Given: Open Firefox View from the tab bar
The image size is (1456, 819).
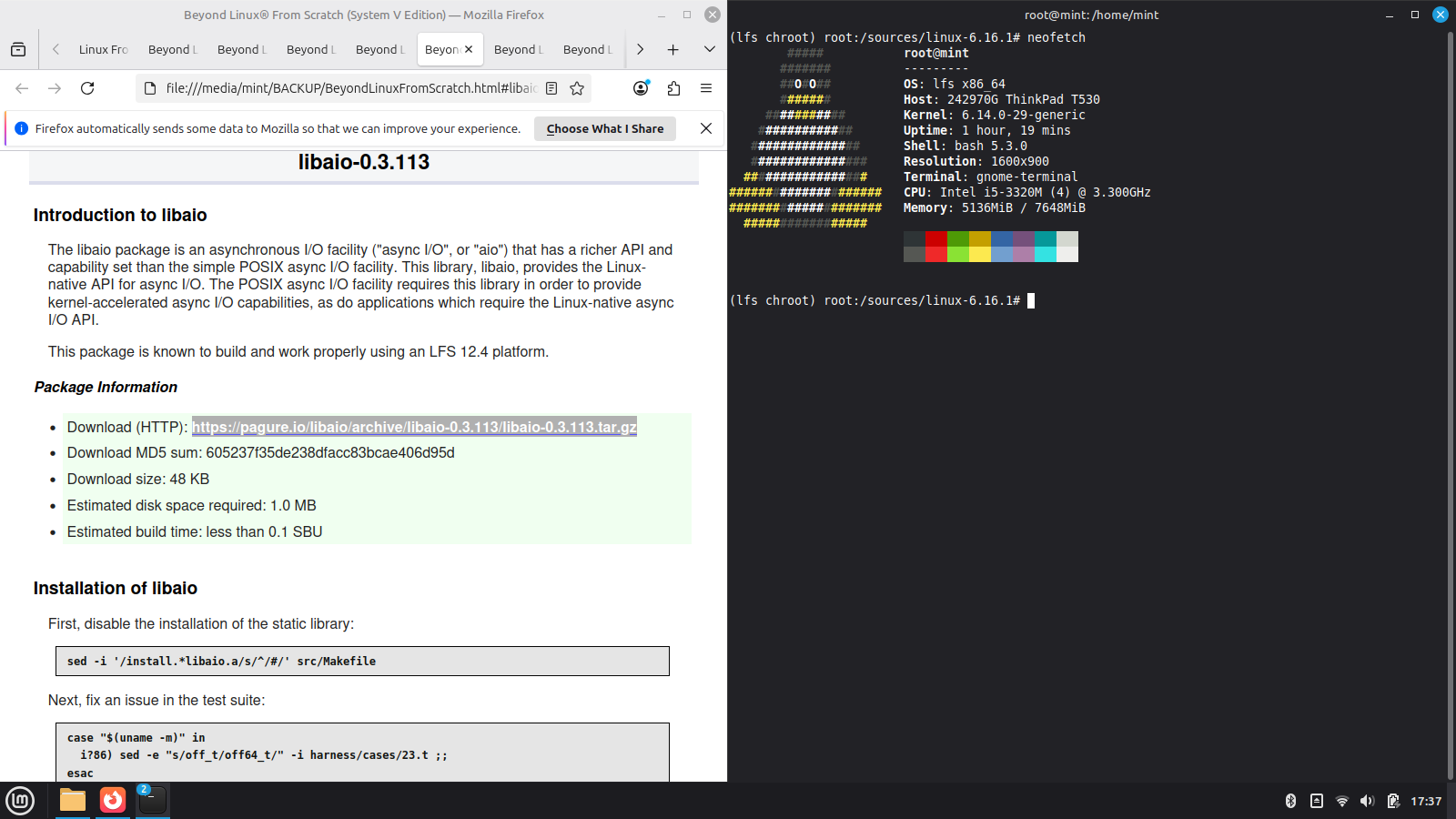Looking at the screenshot, I should pos(18,49).
